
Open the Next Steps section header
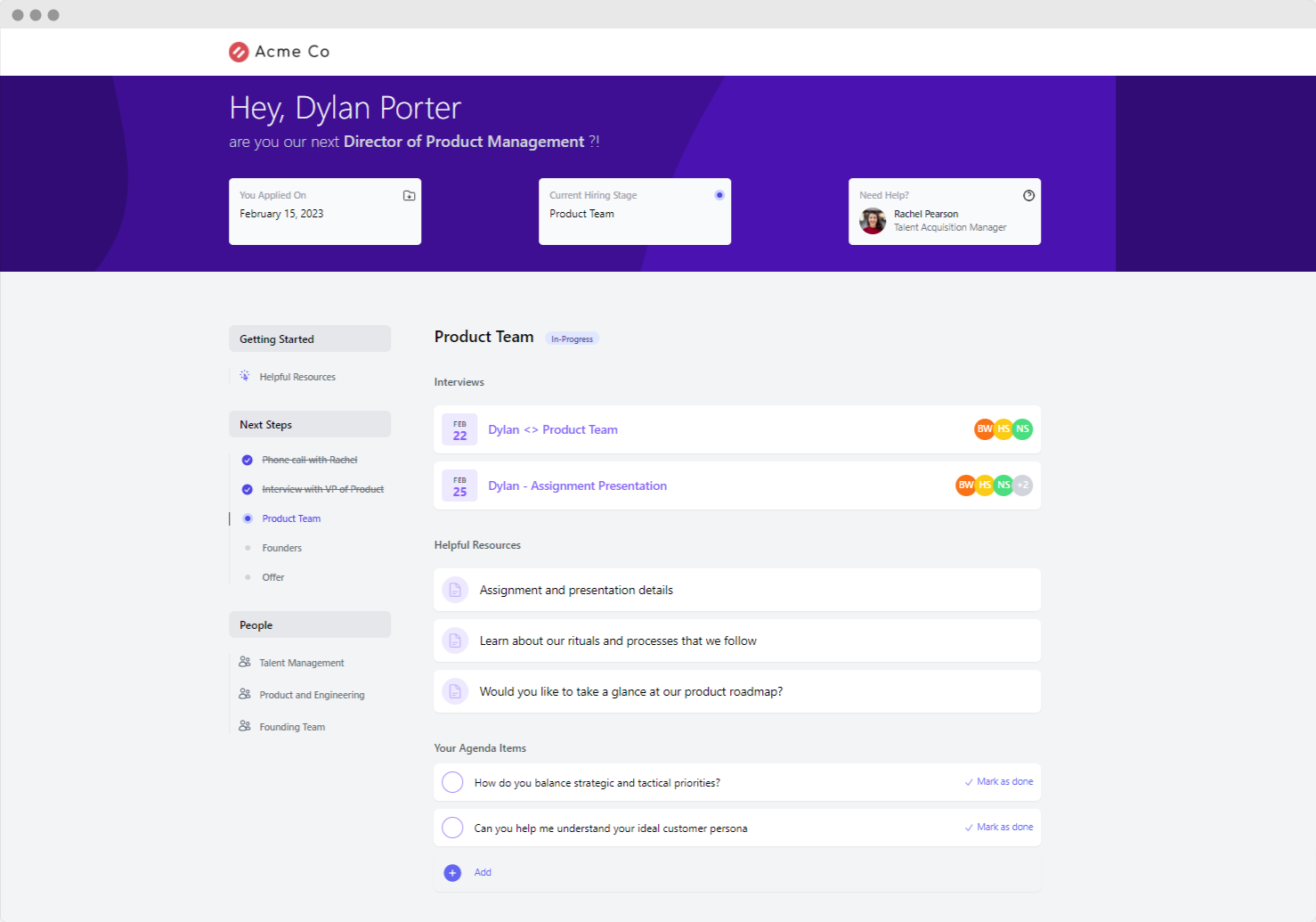click(x=310, y=424)
